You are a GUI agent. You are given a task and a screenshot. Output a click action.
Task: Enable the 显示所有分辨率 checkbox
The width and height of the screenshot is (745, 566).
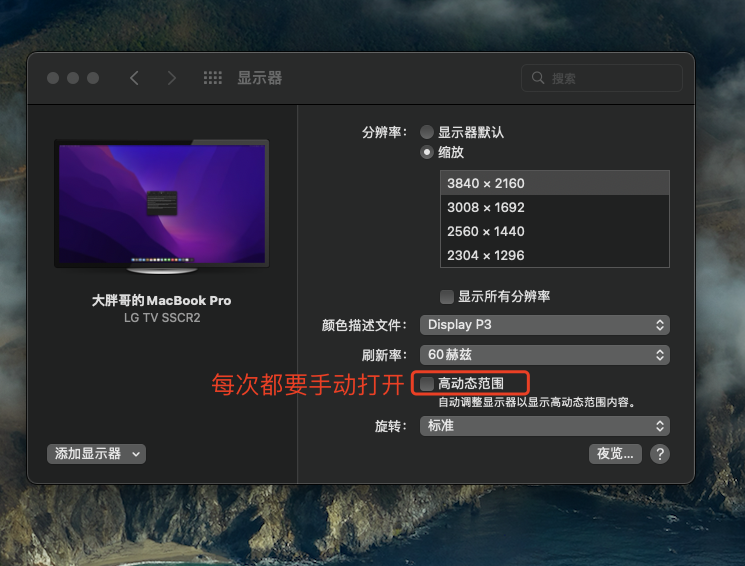(447, 297)
